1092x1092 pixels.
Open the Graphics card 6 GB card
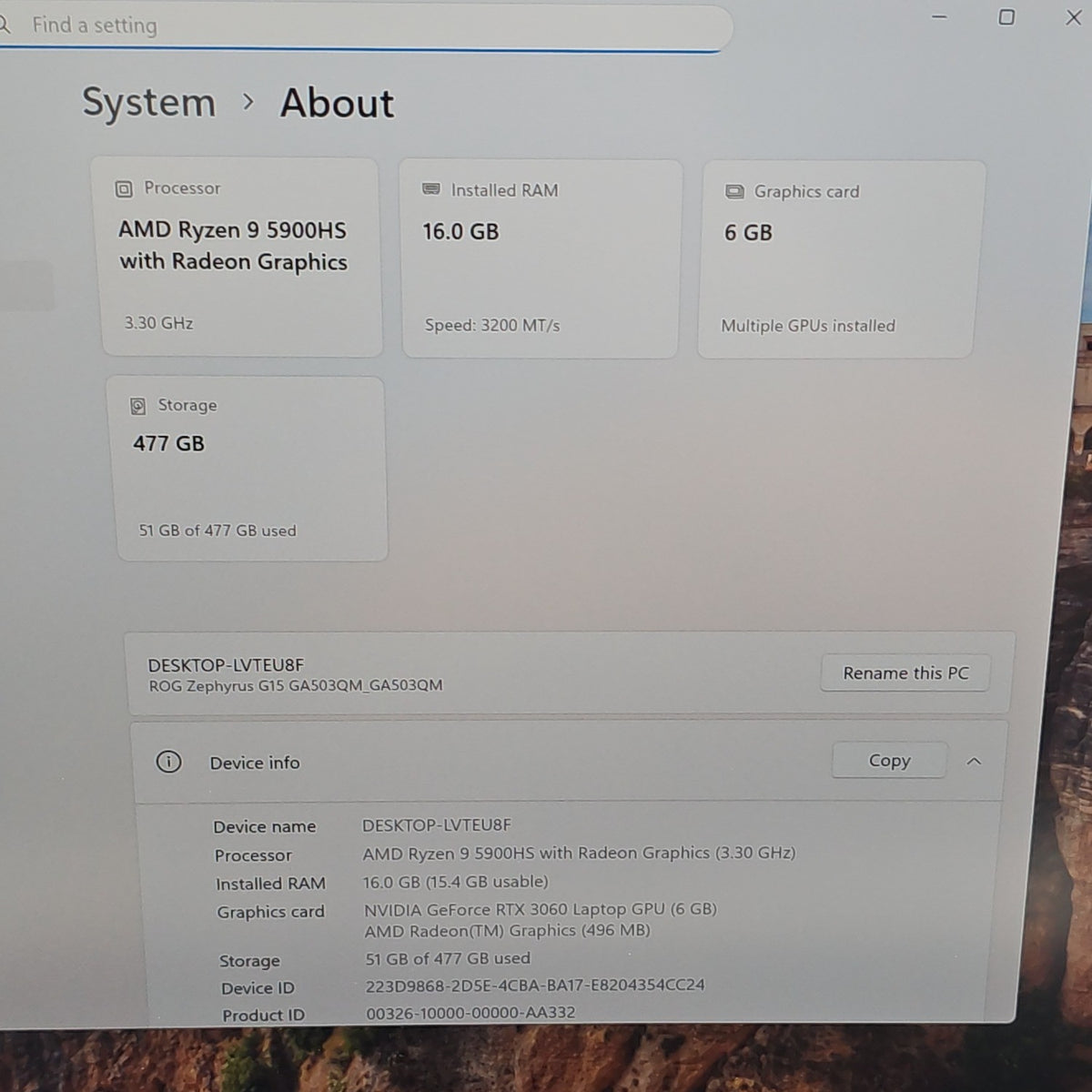coord(842,259)
